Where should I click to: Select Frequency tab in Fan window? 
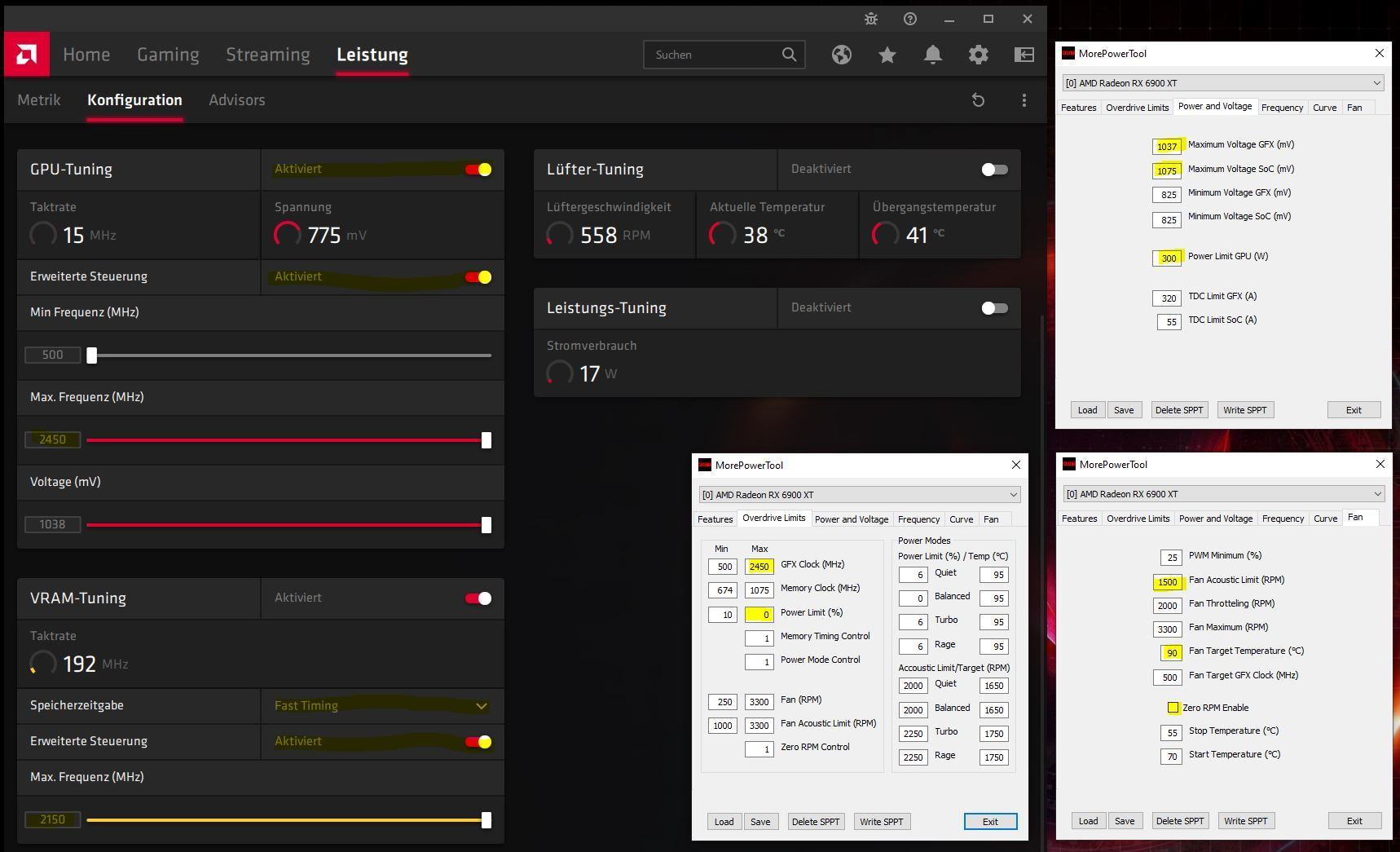(x=1283, y=519)
